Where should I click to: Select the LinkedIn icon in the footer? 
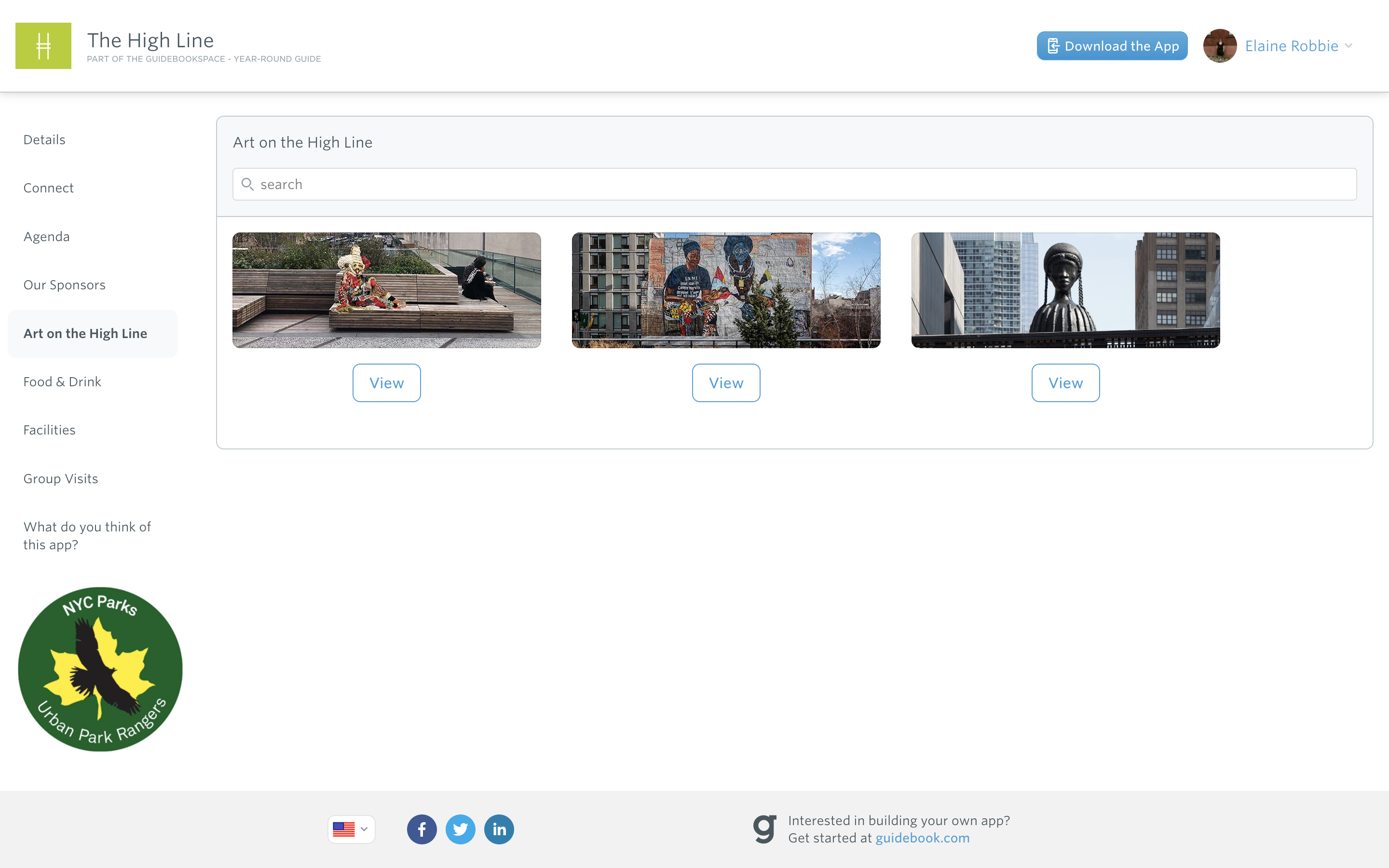(x=499, y=829)
